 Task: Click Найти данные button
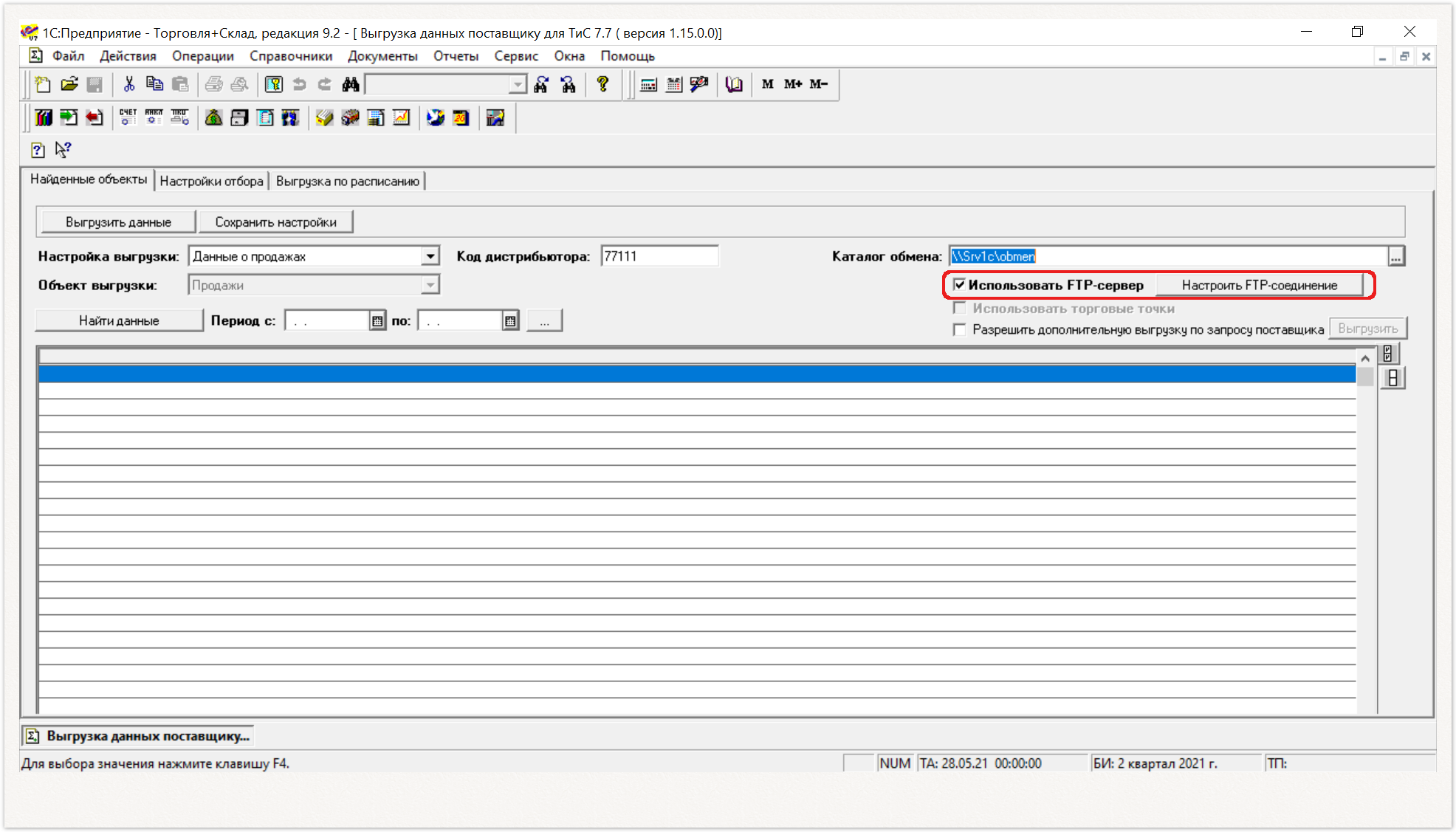pyautogui.click(x=119, y=320)
